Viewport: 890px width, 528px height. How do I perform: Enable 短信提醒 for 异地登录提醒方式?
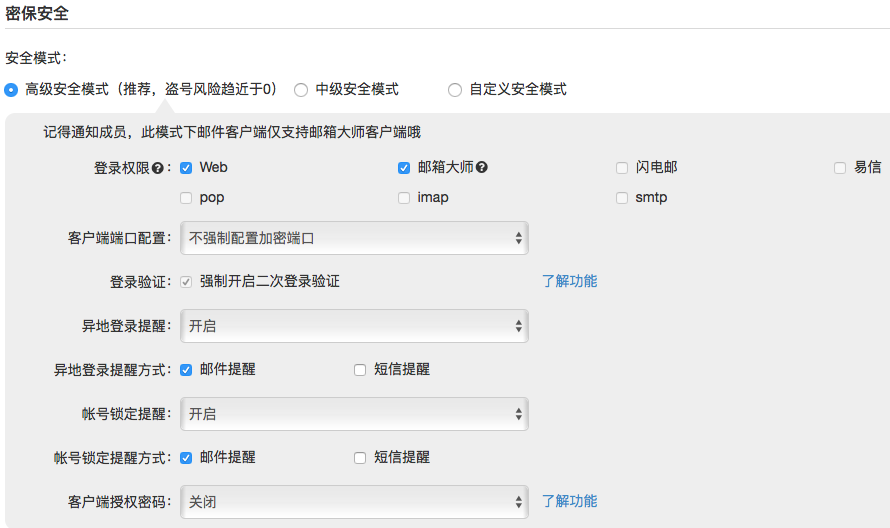[x=360, y=370]
